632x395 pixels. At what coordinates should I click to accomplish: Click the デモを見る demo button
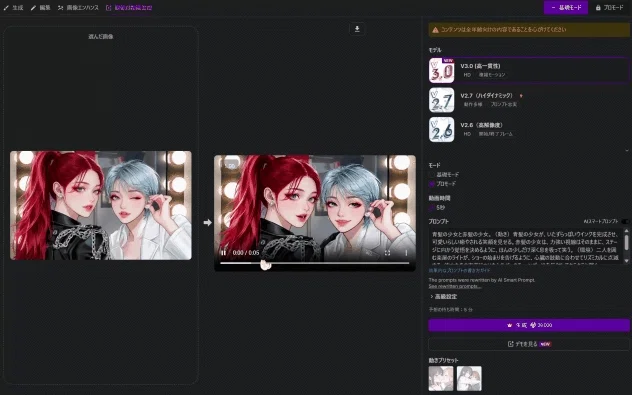528,344
